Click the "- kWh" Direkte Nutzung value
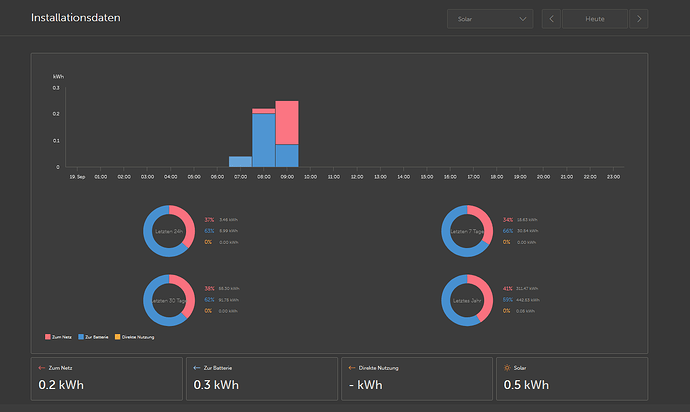Viewport: 690px width, 412px height. click(x=366, y=385)
